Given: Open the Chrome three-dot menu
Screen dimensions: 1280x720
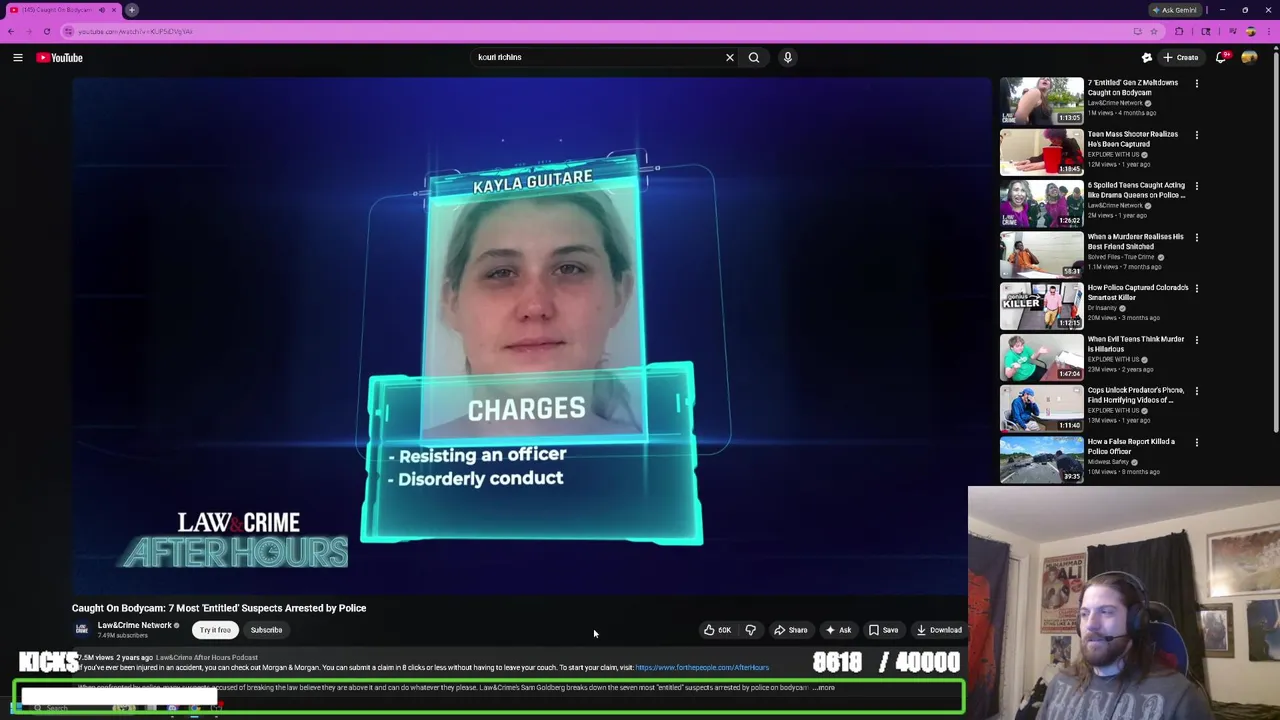Looking at the screenshot, I should (1269, 31).
